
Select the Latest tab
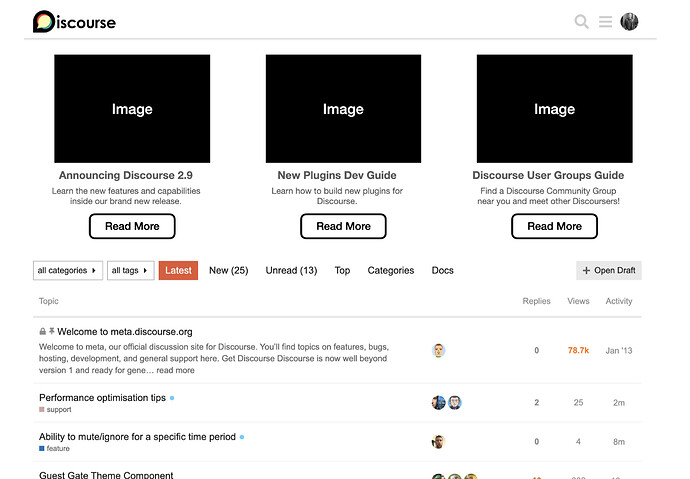click(x=178, y=271)
